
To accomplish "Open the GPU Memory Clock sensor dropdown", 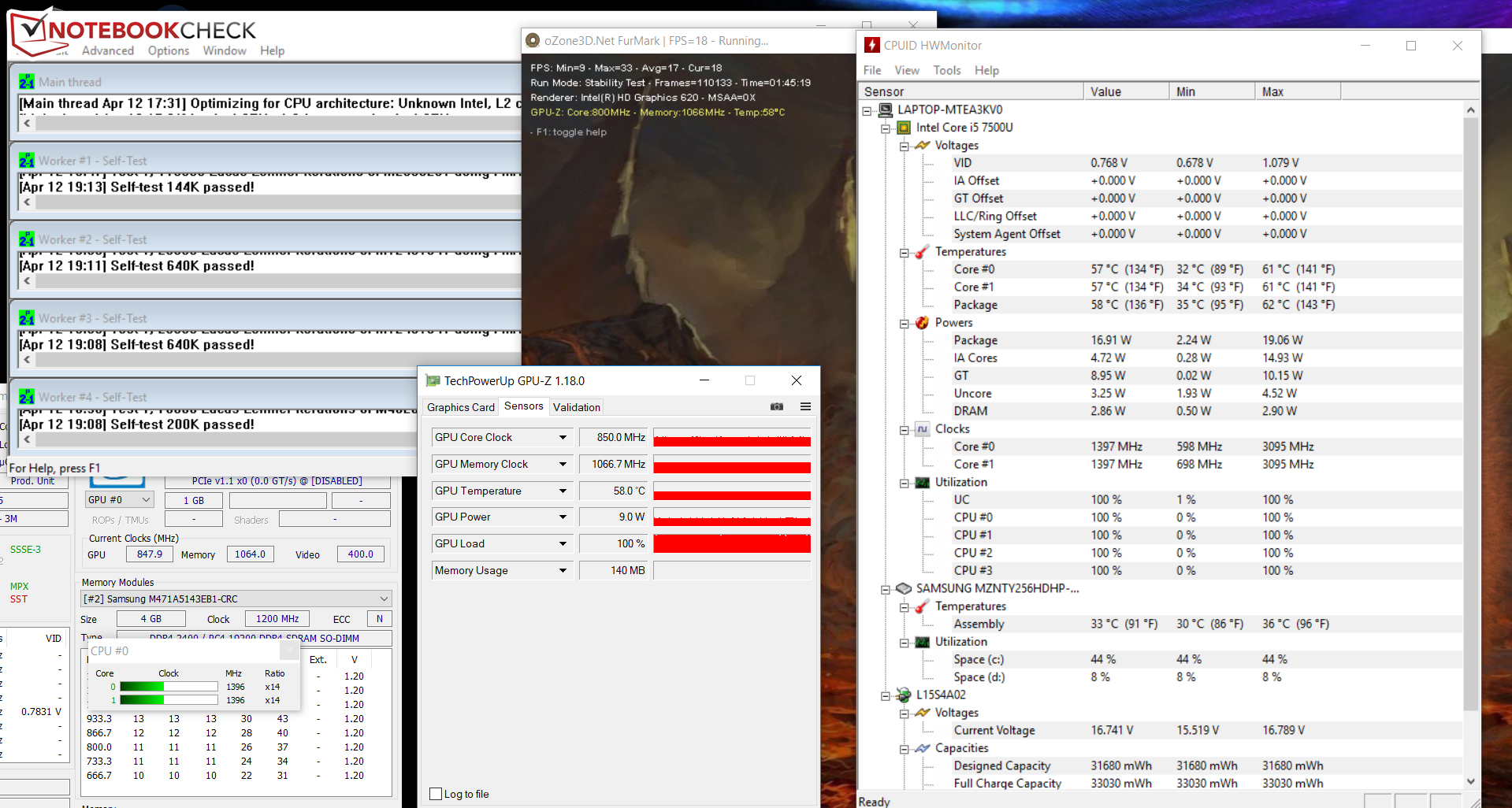I will coord(563,465).
